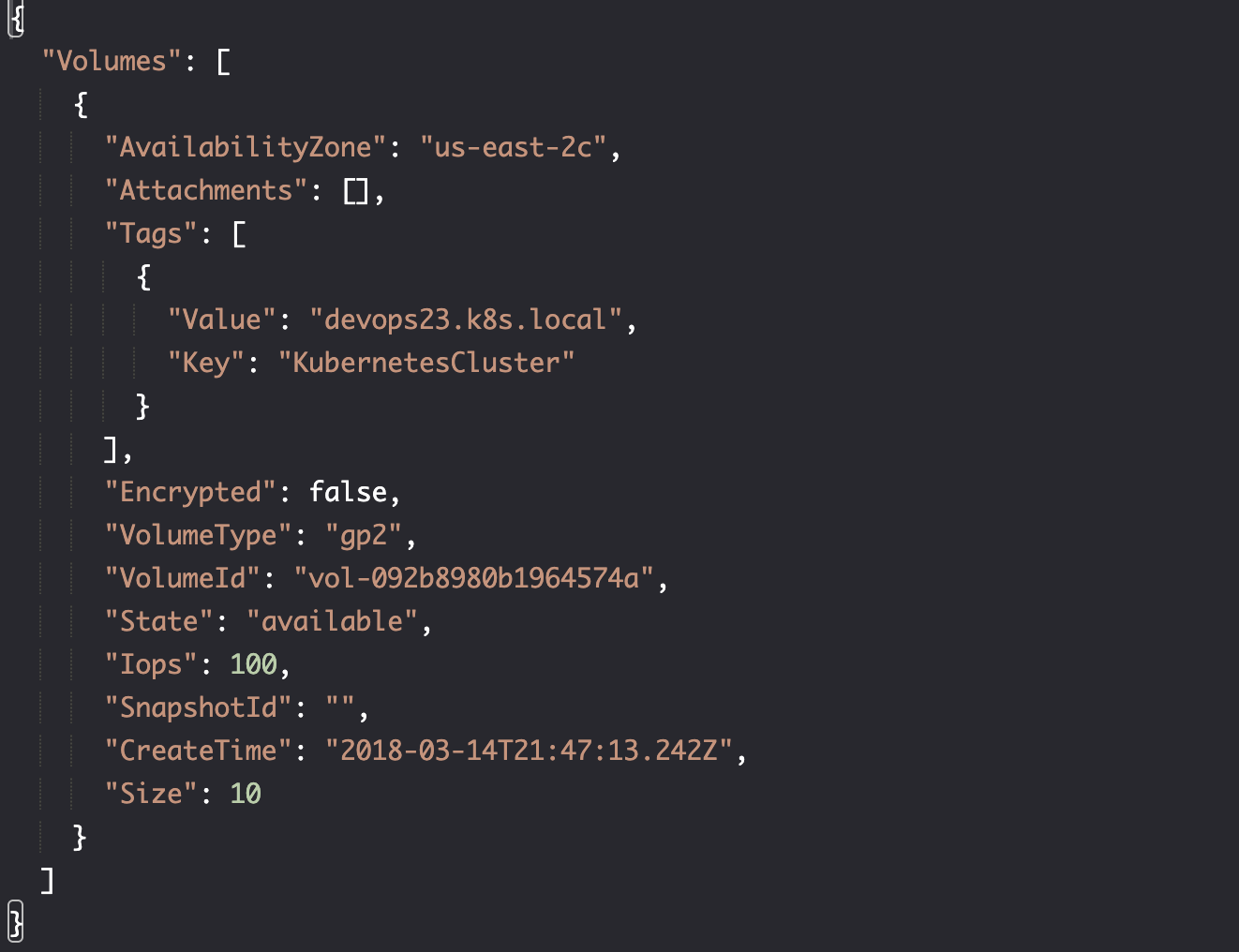Click the "devops23.k8s.local" value
Screen dimensions: 1239x952
466,320
